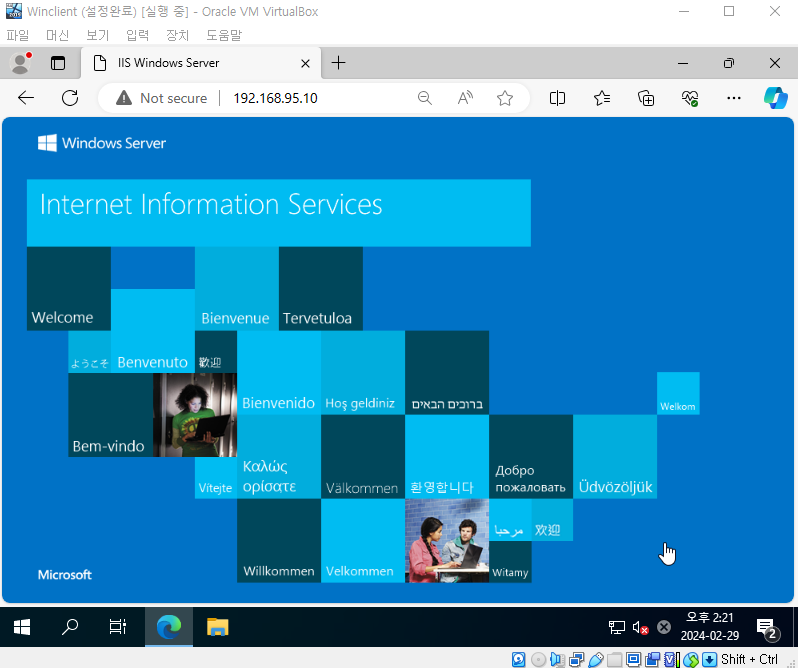Open VirtualBox 파일 menu

18,35
